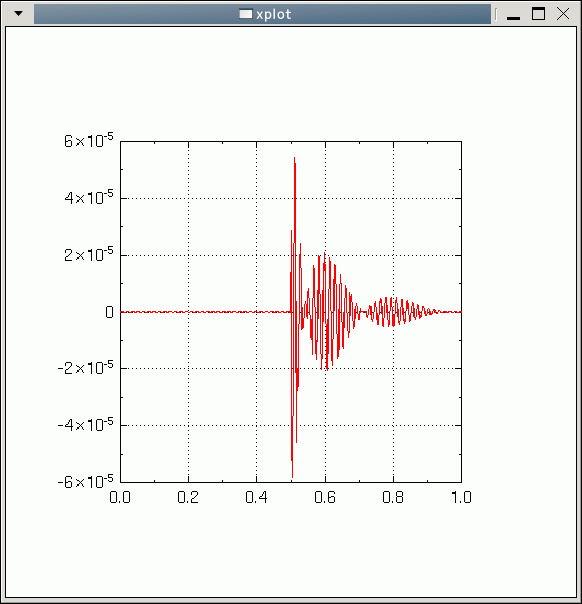Click the xplot title text
The image size is (582, 604).
pos(273,15)
